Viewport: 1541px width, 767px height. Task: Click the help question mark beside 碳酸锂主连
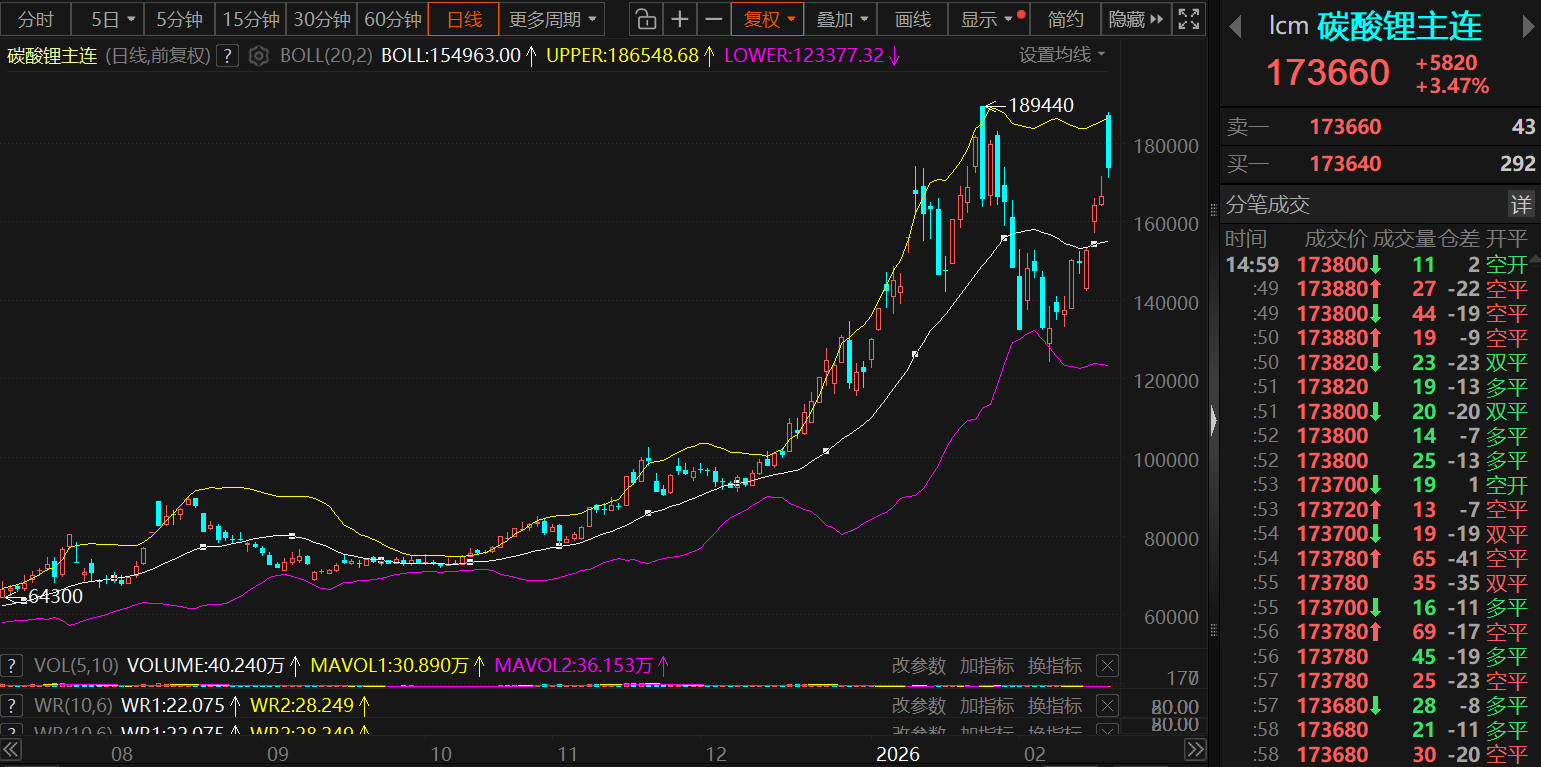click(x=228, y=56)
